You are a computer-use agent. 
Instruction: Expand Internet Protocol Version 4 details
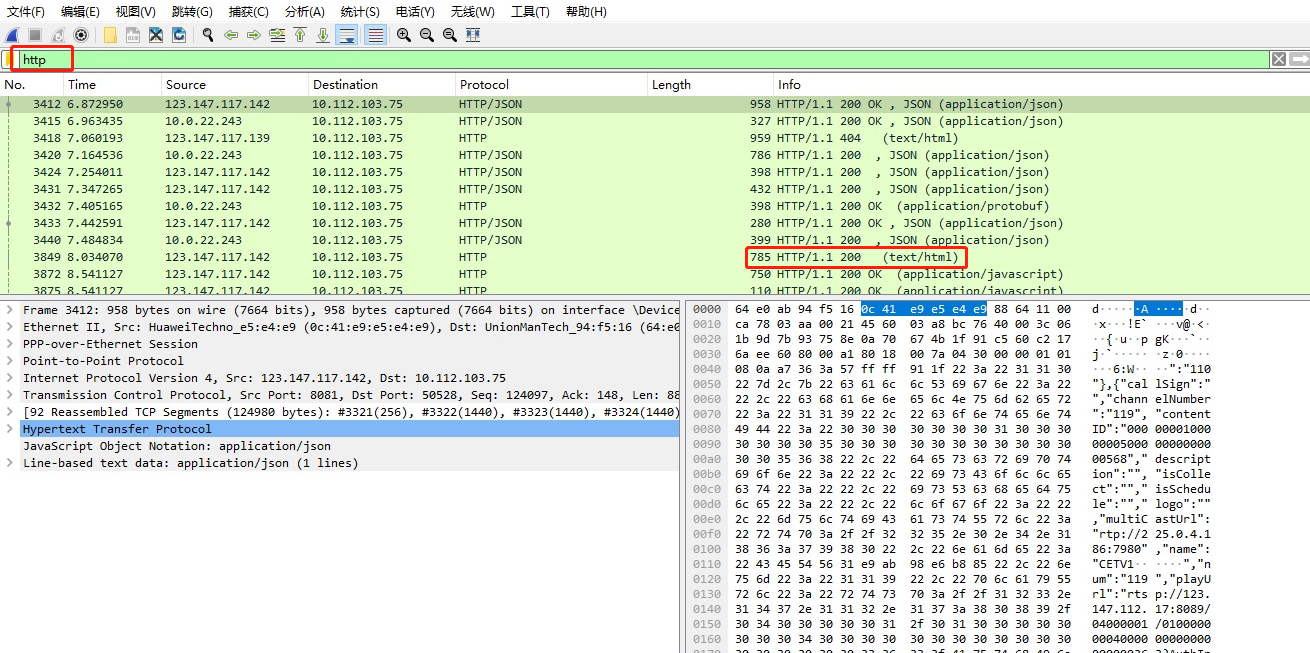[x=10, y=378]
